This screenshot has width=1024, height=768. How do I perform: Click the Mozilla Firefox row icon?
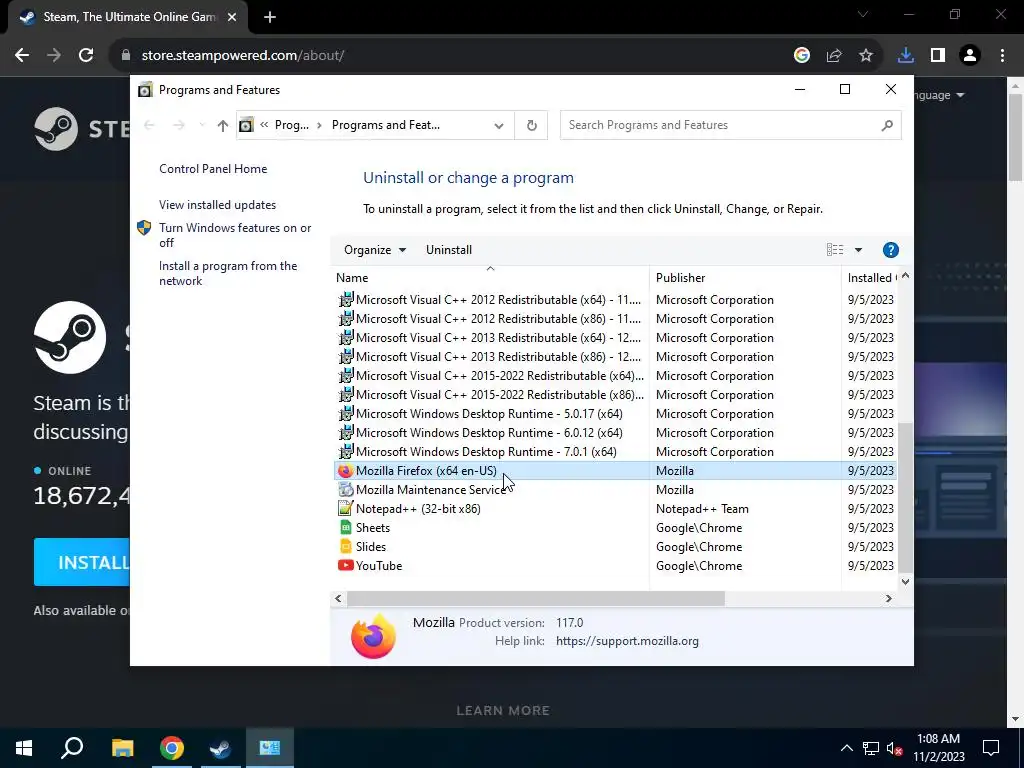tap(345, 471)
